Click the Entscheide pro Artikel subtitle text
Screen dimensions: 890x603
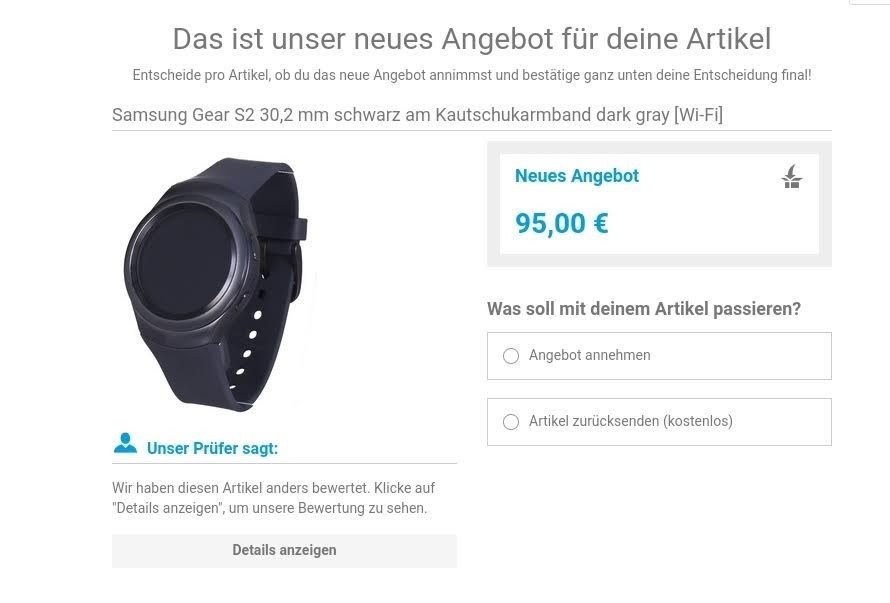point(472,75)
